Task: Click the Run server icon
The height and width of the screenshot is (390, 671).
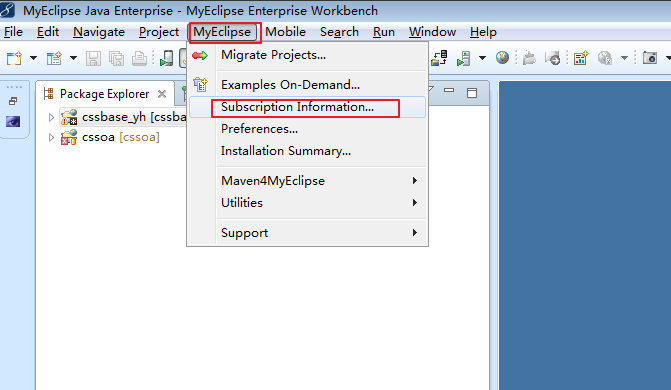Action: pyautogui.click(x=463, y=58)
